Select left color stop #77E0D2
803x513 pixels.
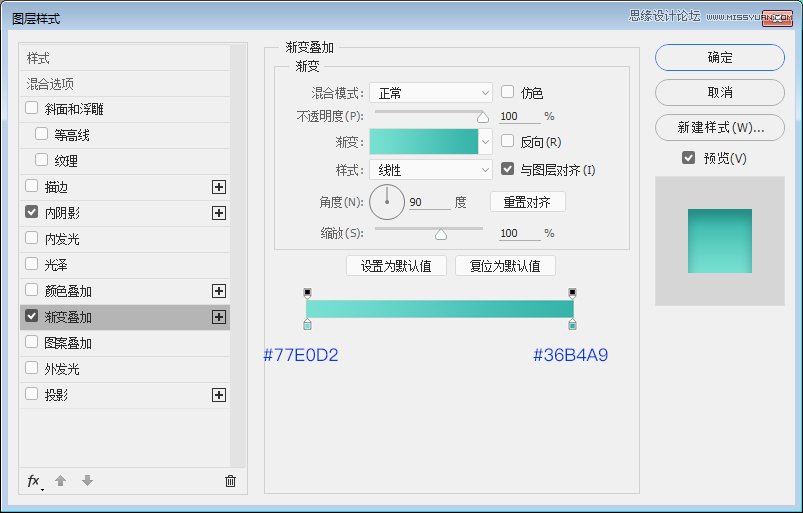307,325
